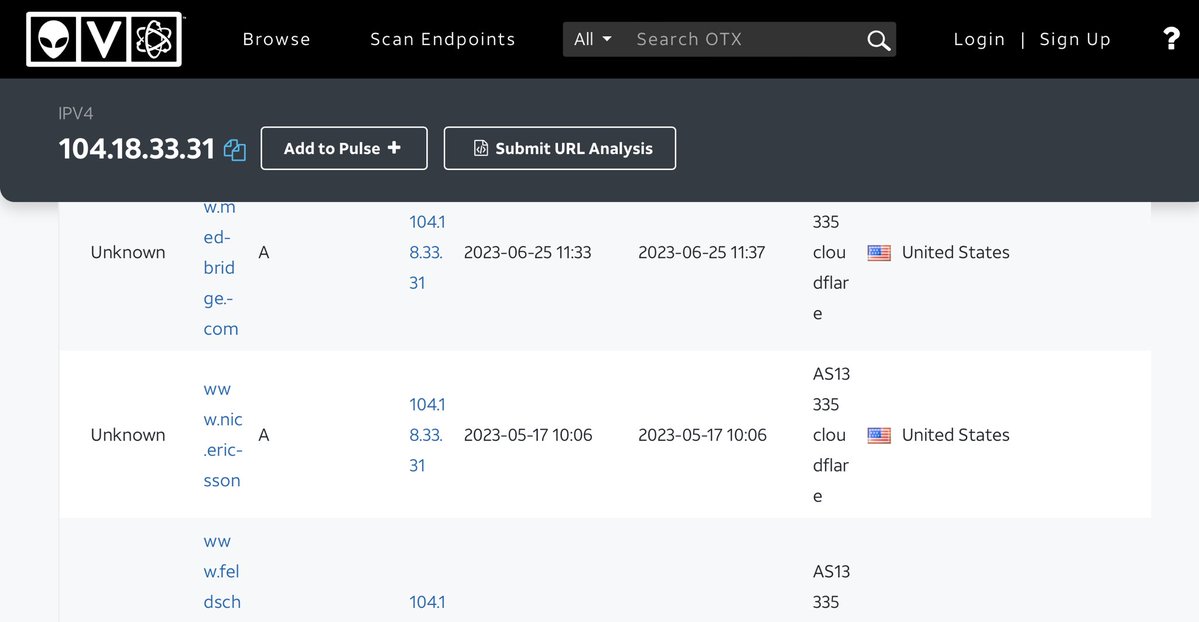The image size is (1199, 622).
Task: Click the Sign Up link
Action: coord(1075,39)
